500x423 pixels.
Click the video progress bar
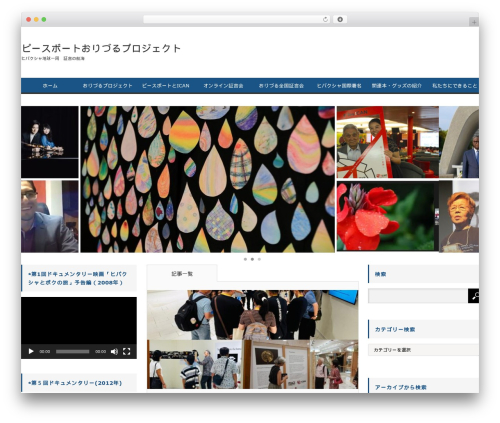coord(73,351)
